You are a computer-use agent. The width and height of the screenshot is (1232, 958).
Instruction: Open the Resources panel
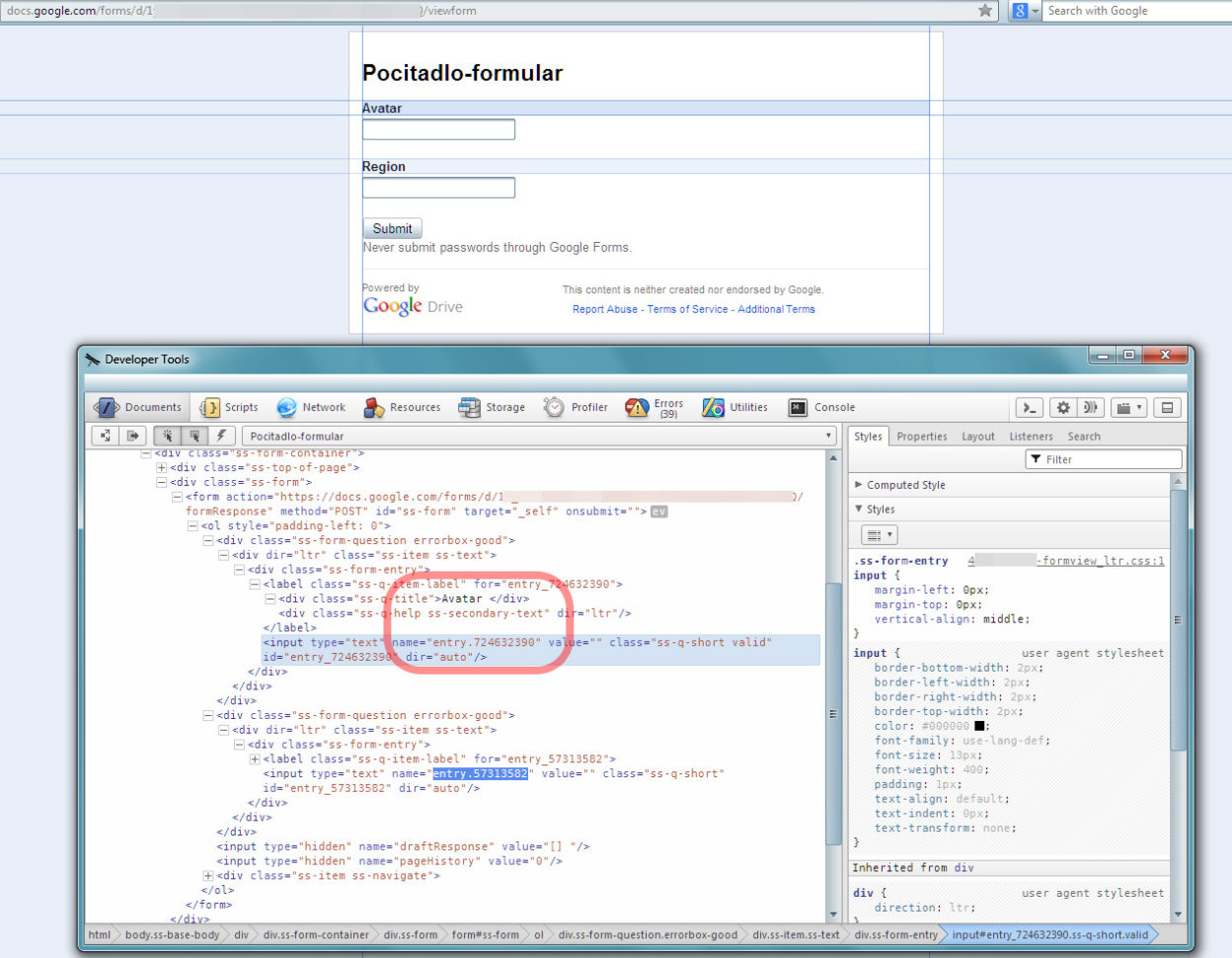click(x=403, y=407)
